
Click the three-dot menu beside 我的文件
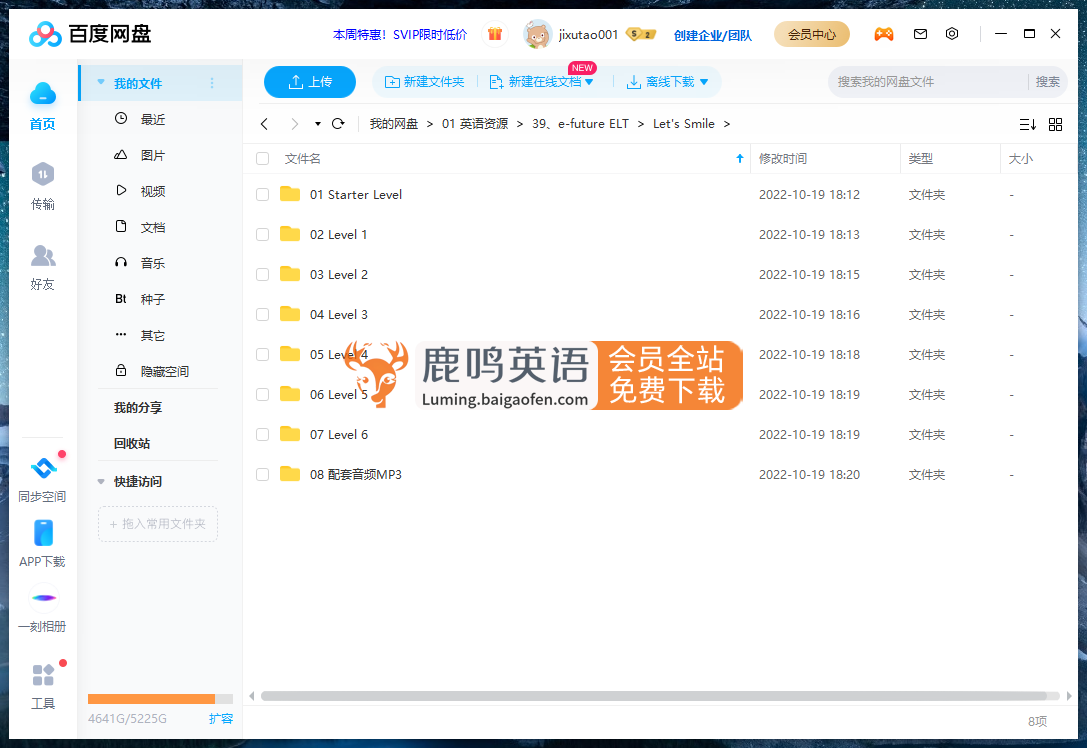pyautogui.click(x=212, y=83)
